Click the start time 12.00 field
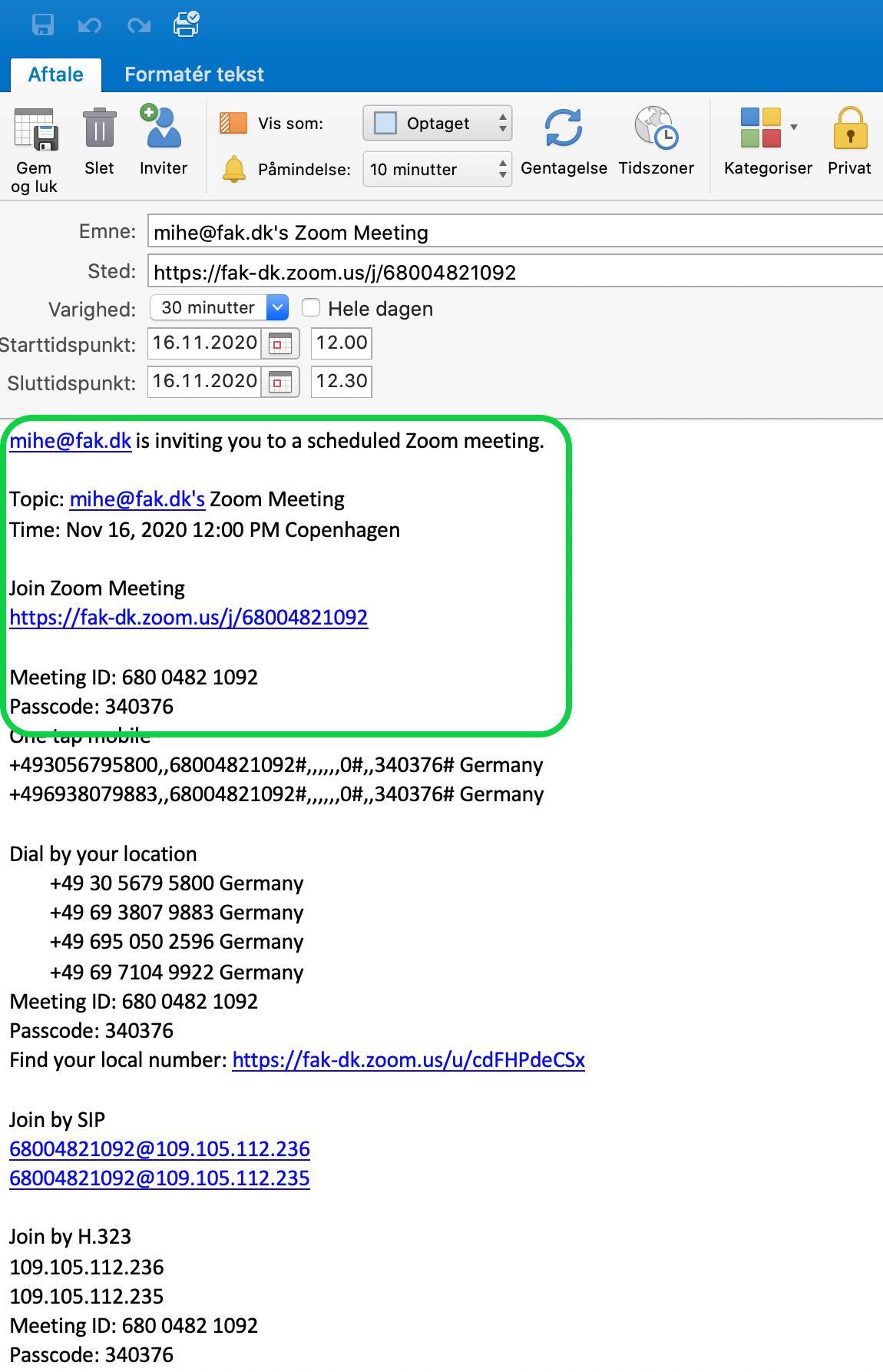This screenshot has width=883, height=1372. (342, 343)
